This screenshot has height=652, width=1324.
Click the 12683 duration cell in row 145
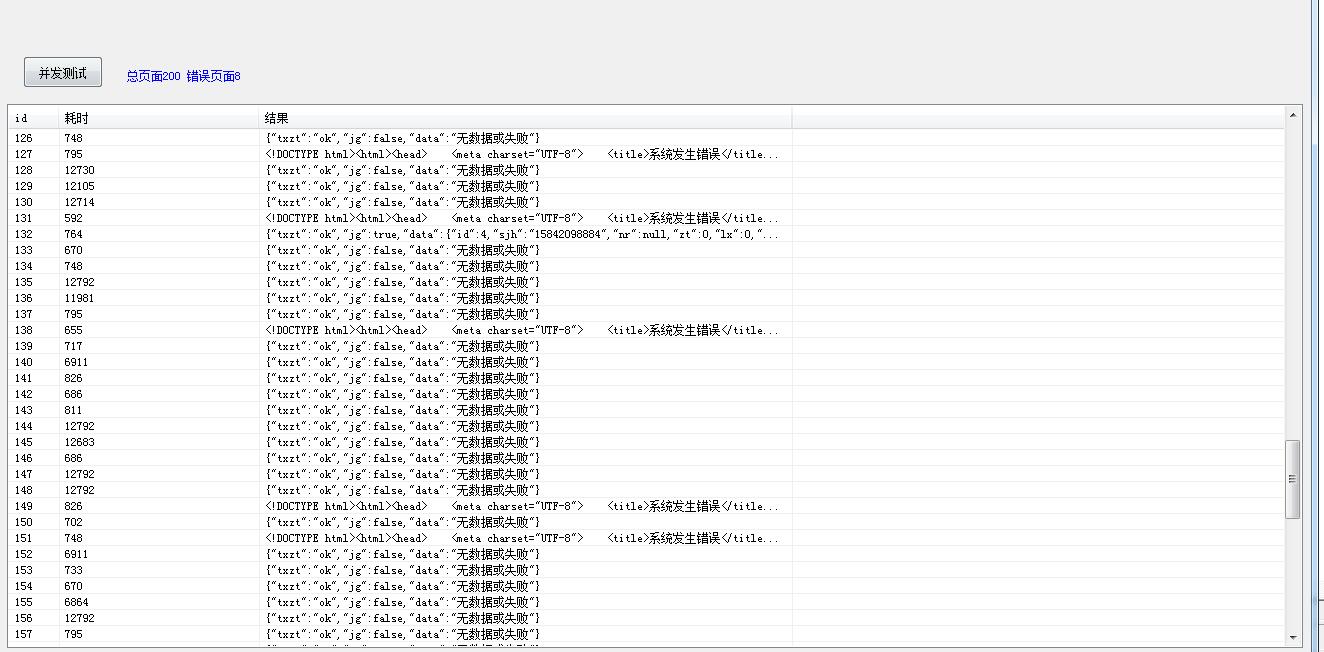click(x=80, y=442)
